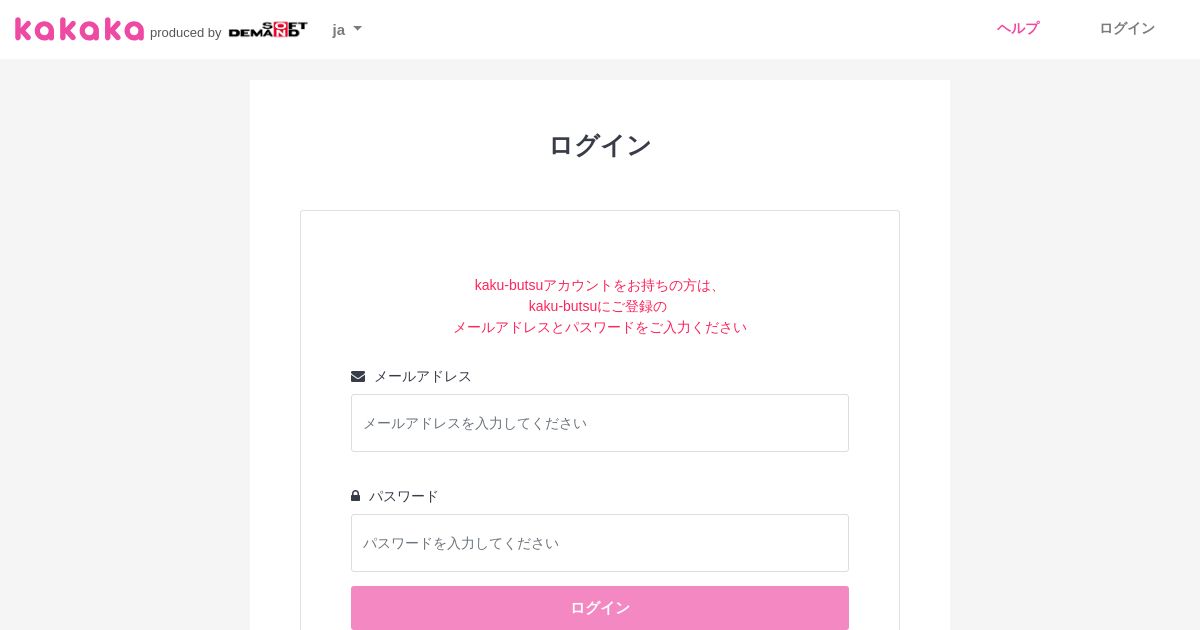
Task: Focus the パスワード input field
Action: pos(600,543)
